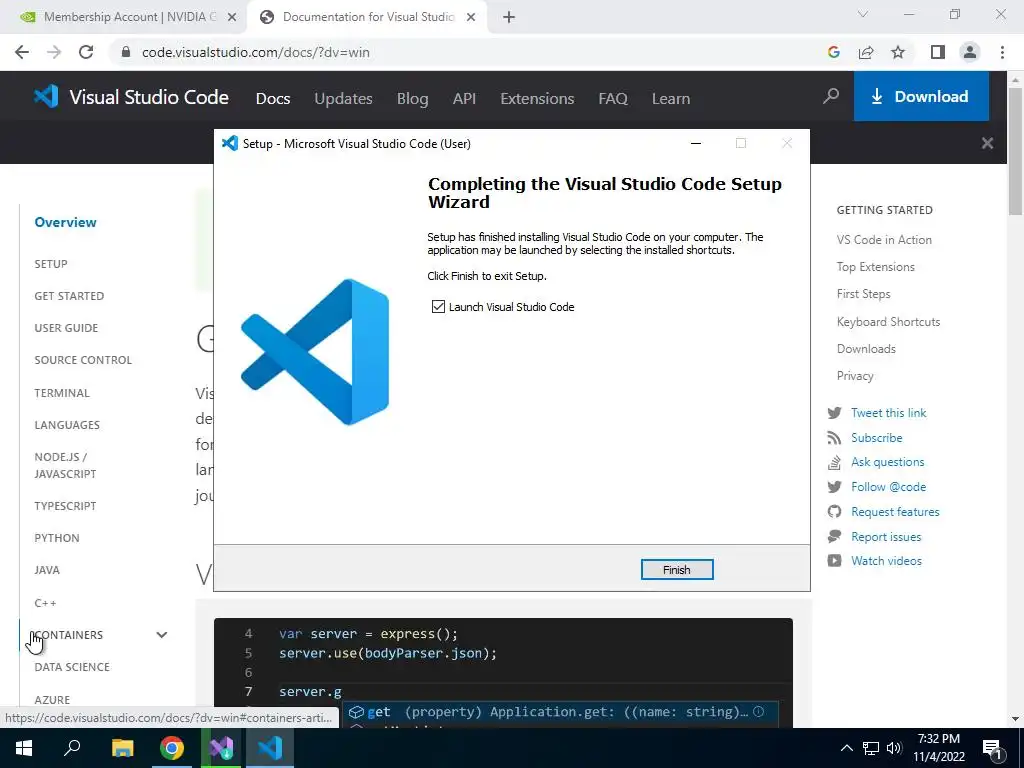Open C++ section in sidebar
This screenshot has height=768, width=1024.
click(x=45, y=603)
